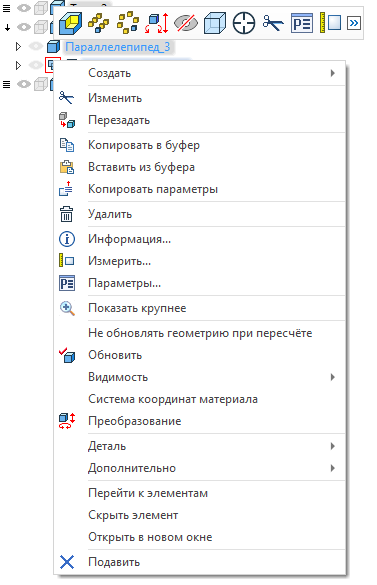Image resolution: width=377 pixels, height=585 pixels.
Task: Click the ruler icon beside Измерить
Action: pyautogui.click(x=67, y=261)
